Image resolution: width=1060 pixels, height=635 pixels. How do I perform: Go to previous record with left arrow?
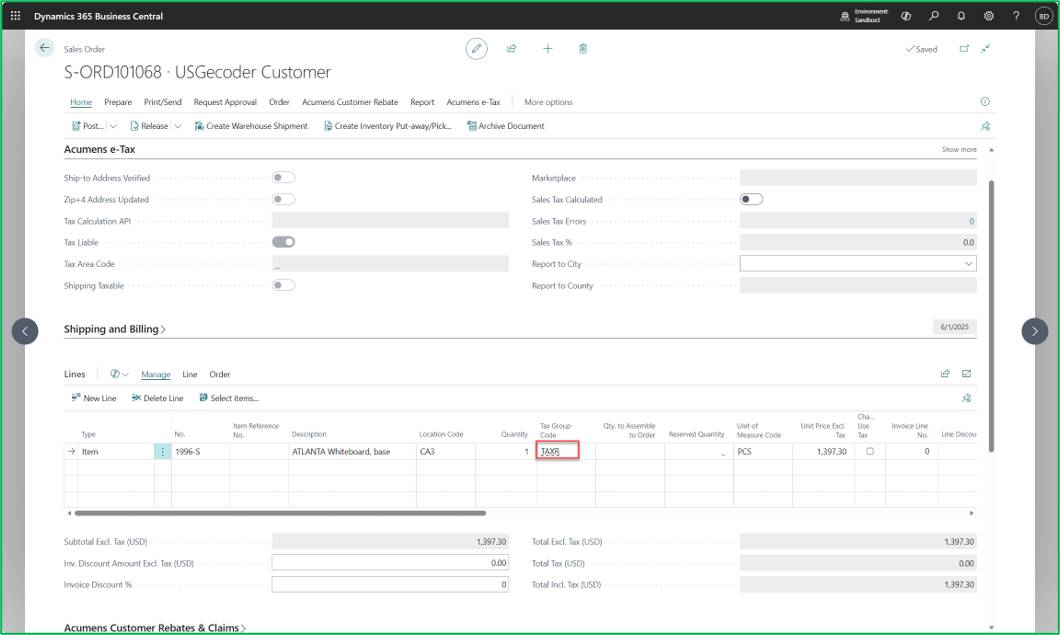click(25, 331)
